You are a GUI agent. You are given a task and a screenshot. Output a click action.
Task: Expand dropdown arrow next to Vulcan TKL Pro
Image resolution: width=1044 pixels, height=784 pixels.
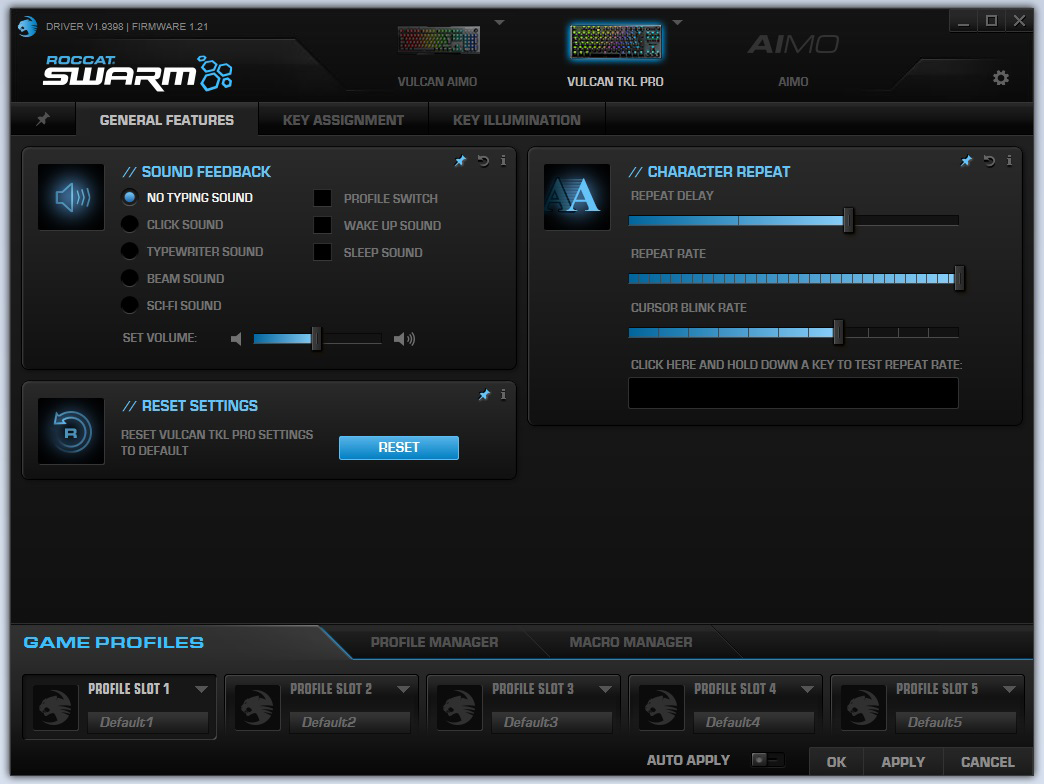pyautogui.click(x=677, y=22)
